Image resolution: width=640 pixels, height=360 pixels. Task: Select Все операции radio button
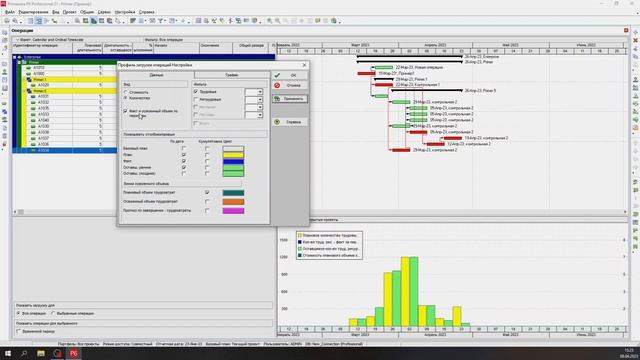pyautogui.click(x=18, y=313)
